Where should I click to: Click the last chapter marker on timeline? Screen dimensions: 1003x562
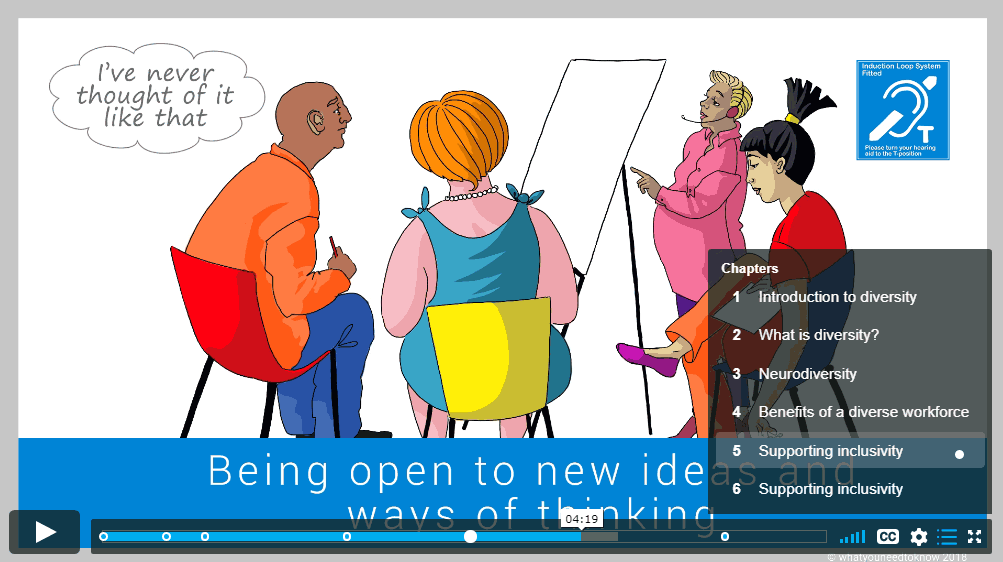point(725,537)
